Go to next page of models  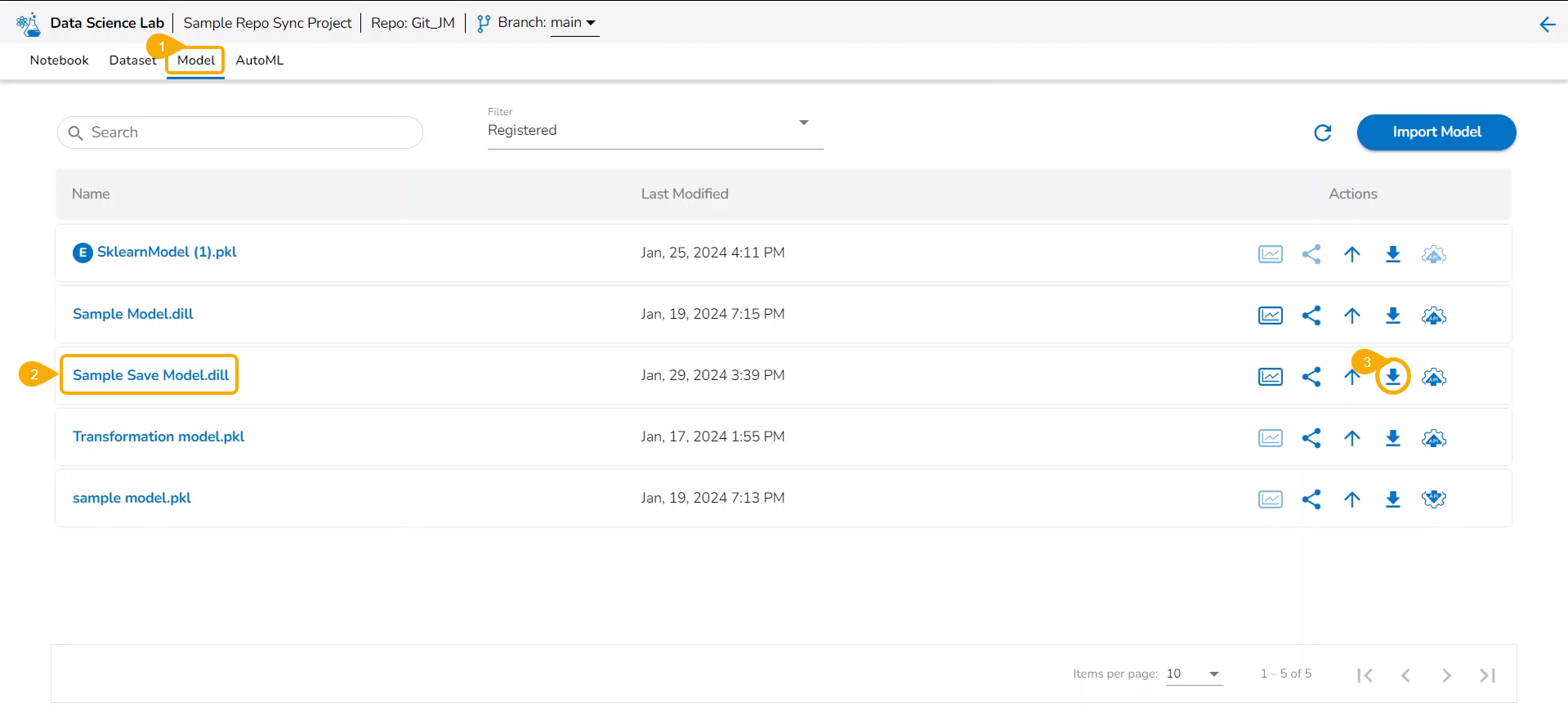click(1446, 675)
